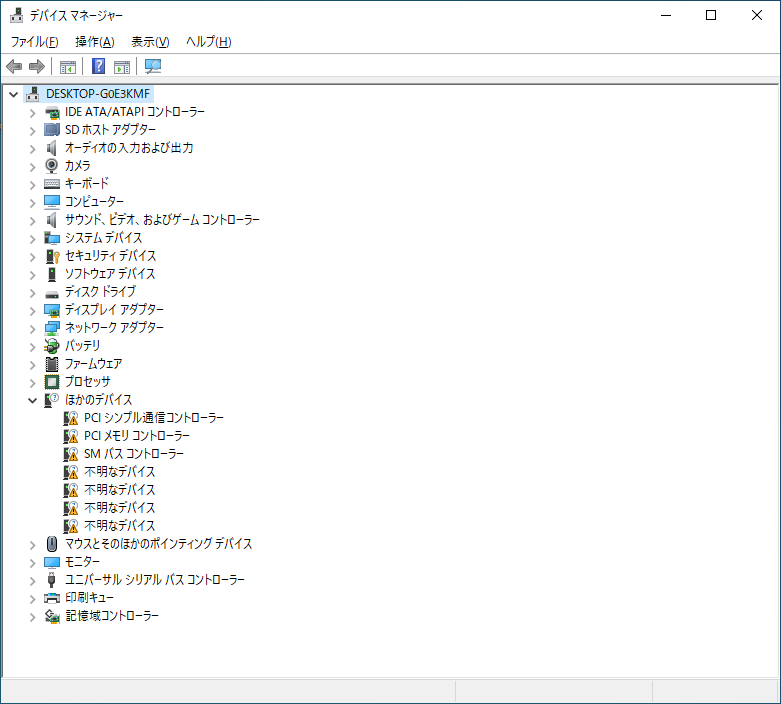Click the battery category icon
The width and height of the screenshot is (781, 704).
(52, 346)
